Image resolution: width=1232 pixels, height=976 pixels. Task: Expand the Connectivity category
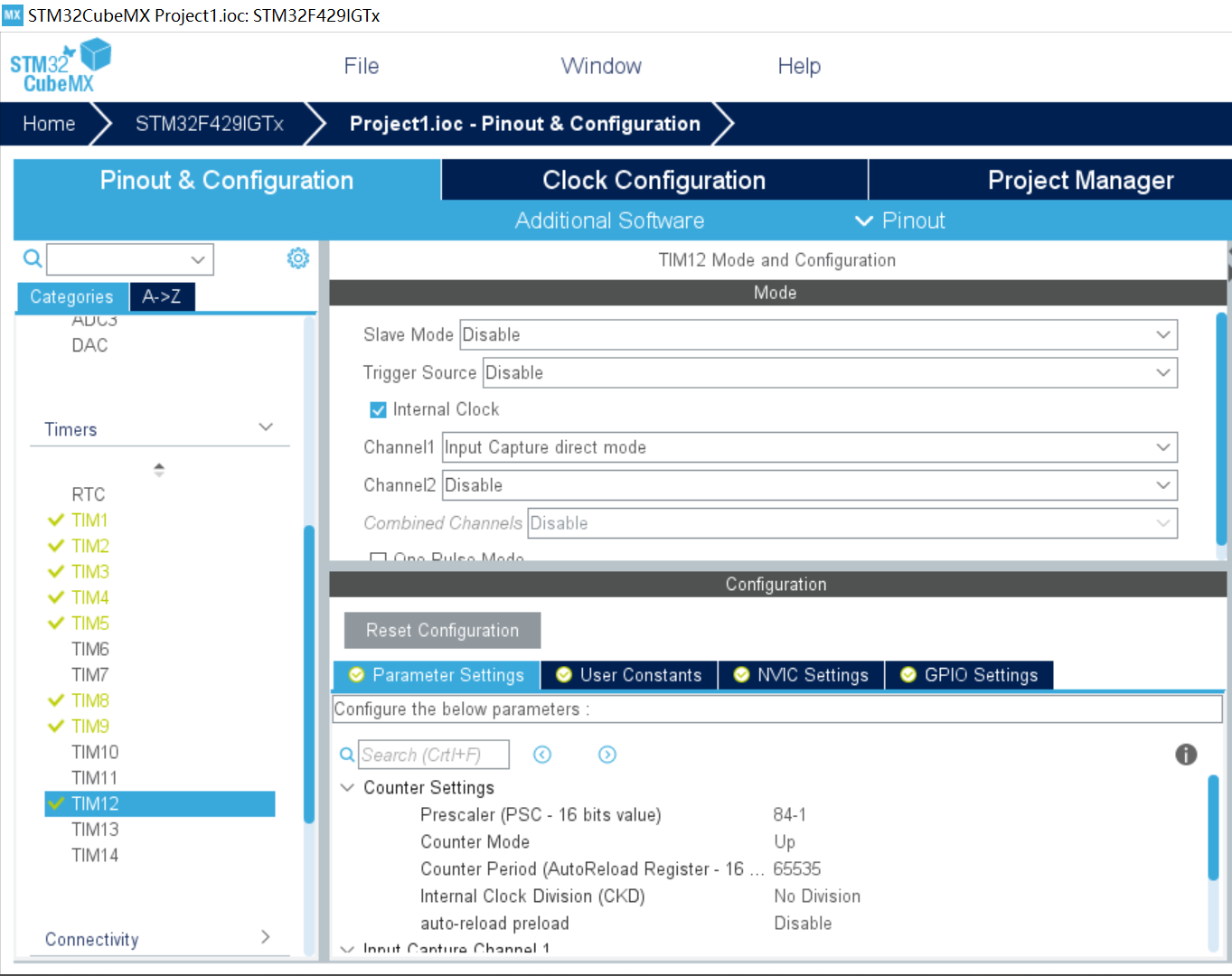pos(266,937)
